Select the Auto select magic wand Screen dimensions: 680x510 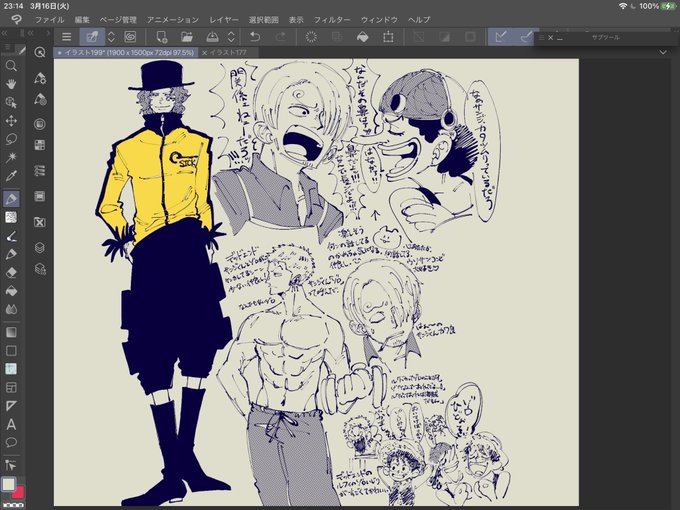coord(11,157)
